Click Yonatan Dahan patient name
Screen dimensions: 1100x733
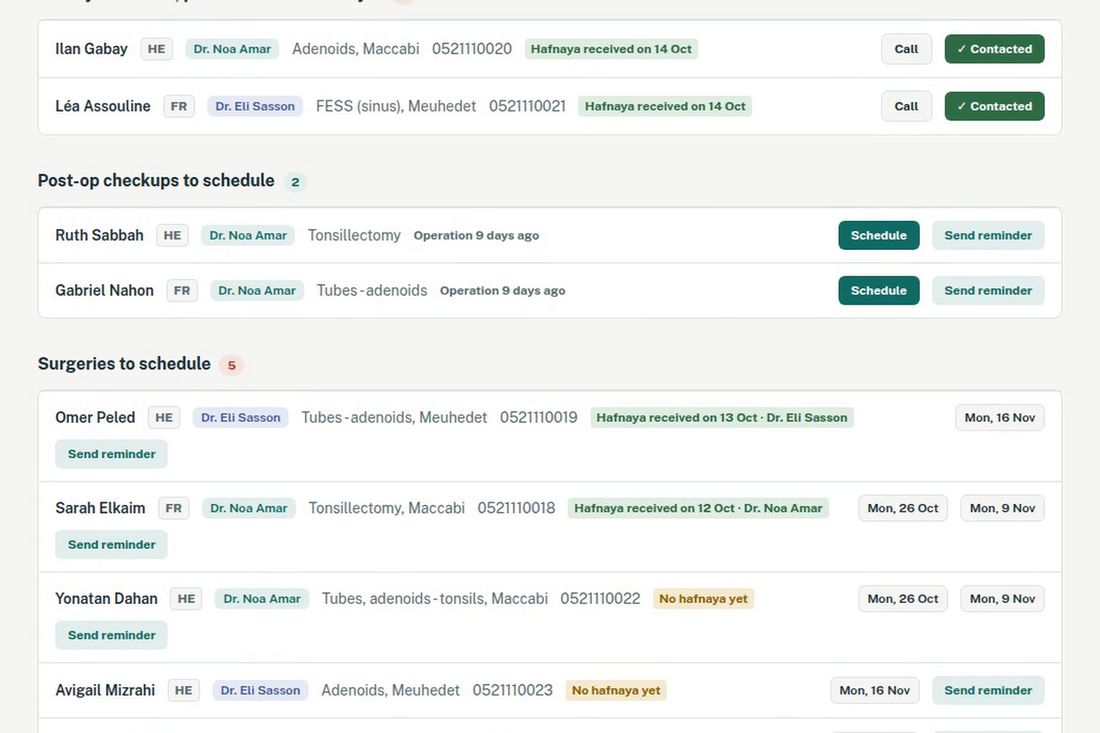(106, 599)
